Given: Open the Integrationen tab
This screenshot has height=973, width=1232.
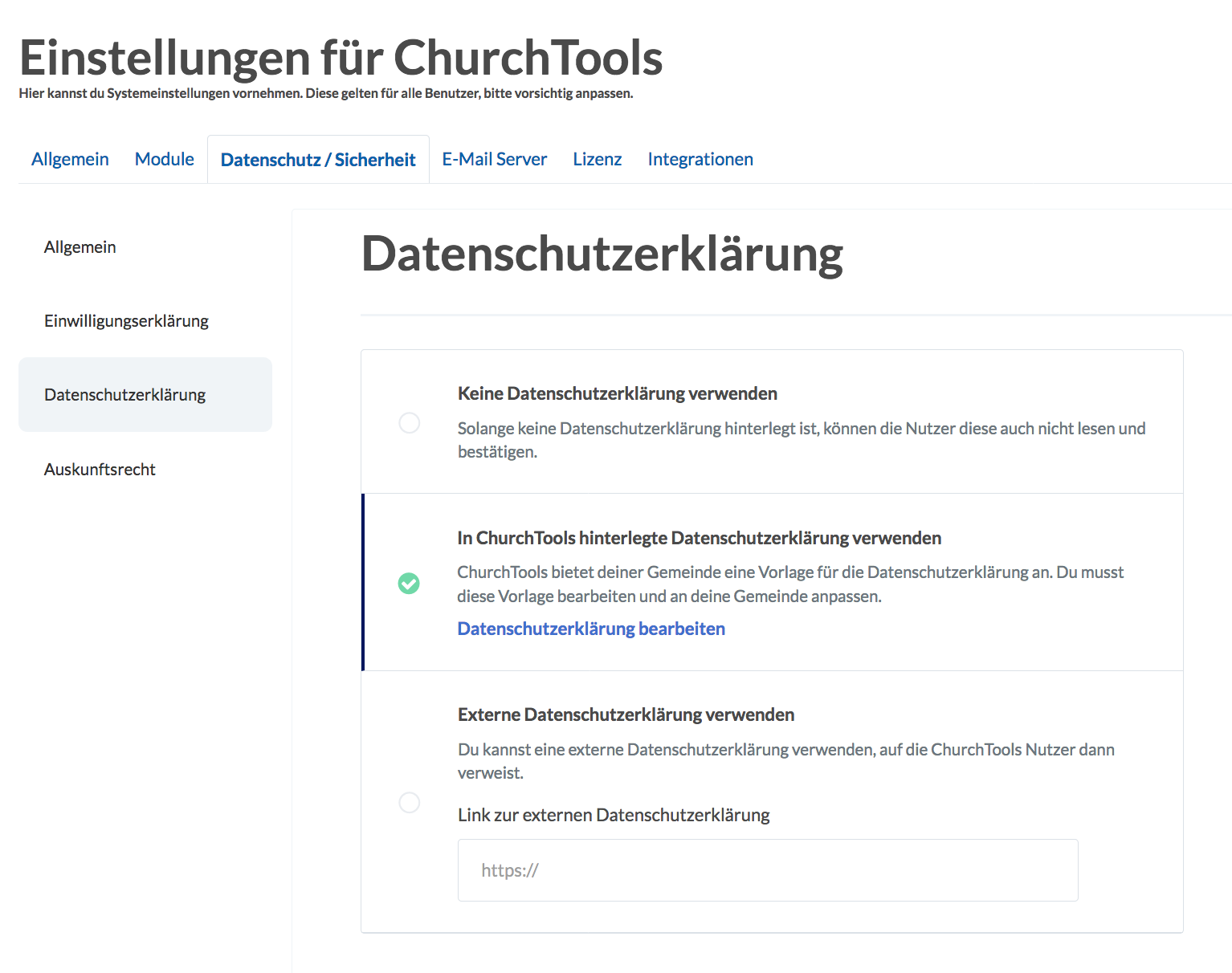Looking at the screenshot, I should pyautogui.click(x=700, y=159).
